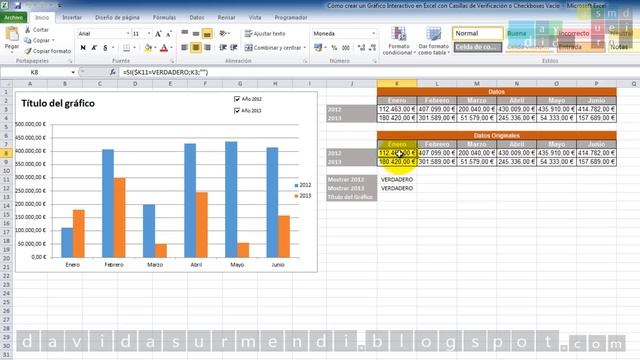This screenshot has height=360, width=640.
Task: Click the text orientation icon
Action: (223, 33)
